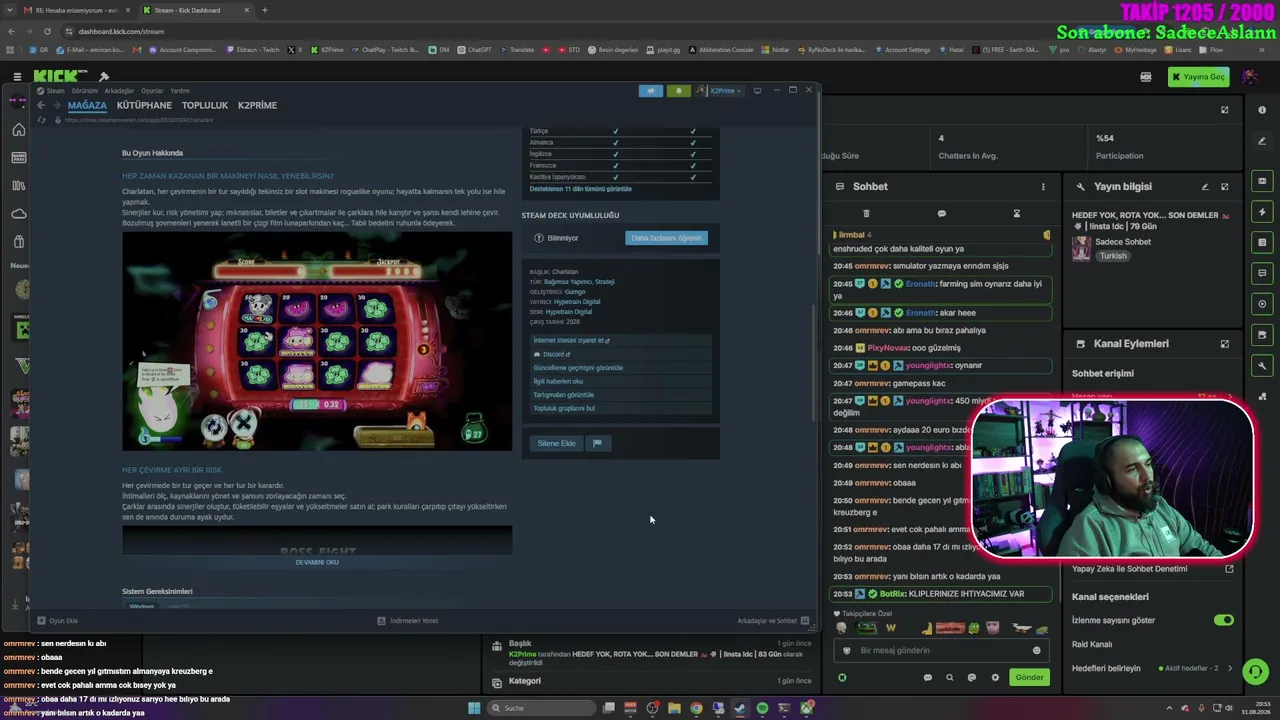Clear chat with the trash icon
1280x720 pixels.
click(866, 213)
